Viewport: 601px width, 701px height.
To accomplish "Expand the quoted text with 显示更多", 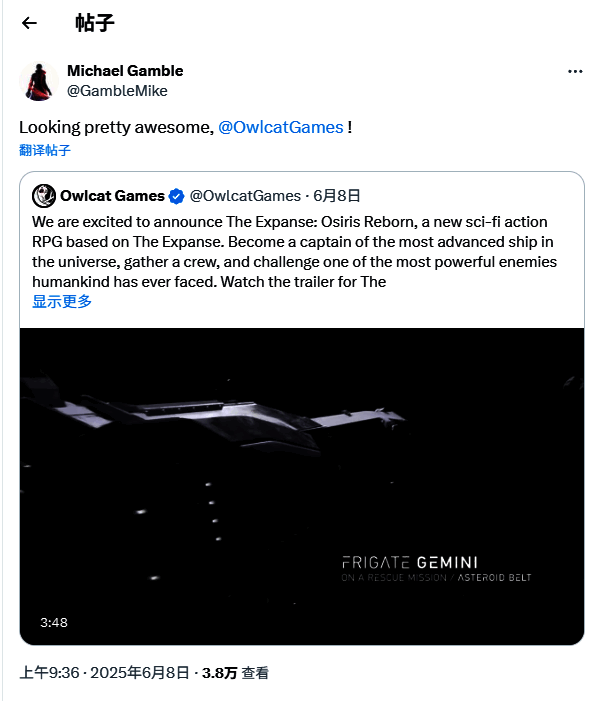I will point(62,301).
